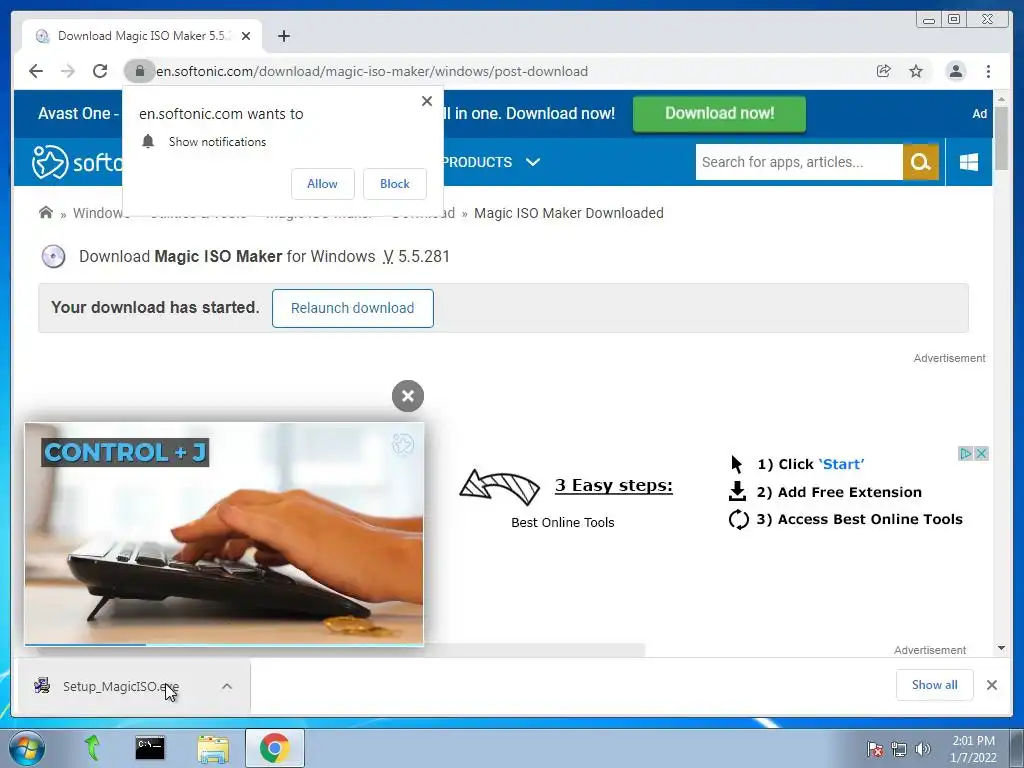View site information via the lock icon
This screenshot has height=768, width=1024.
(x=139, y=71)
